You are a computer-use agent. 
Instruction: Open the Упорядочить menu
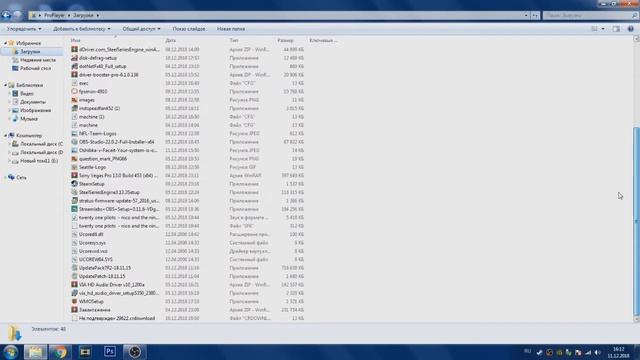pos(24,29)
